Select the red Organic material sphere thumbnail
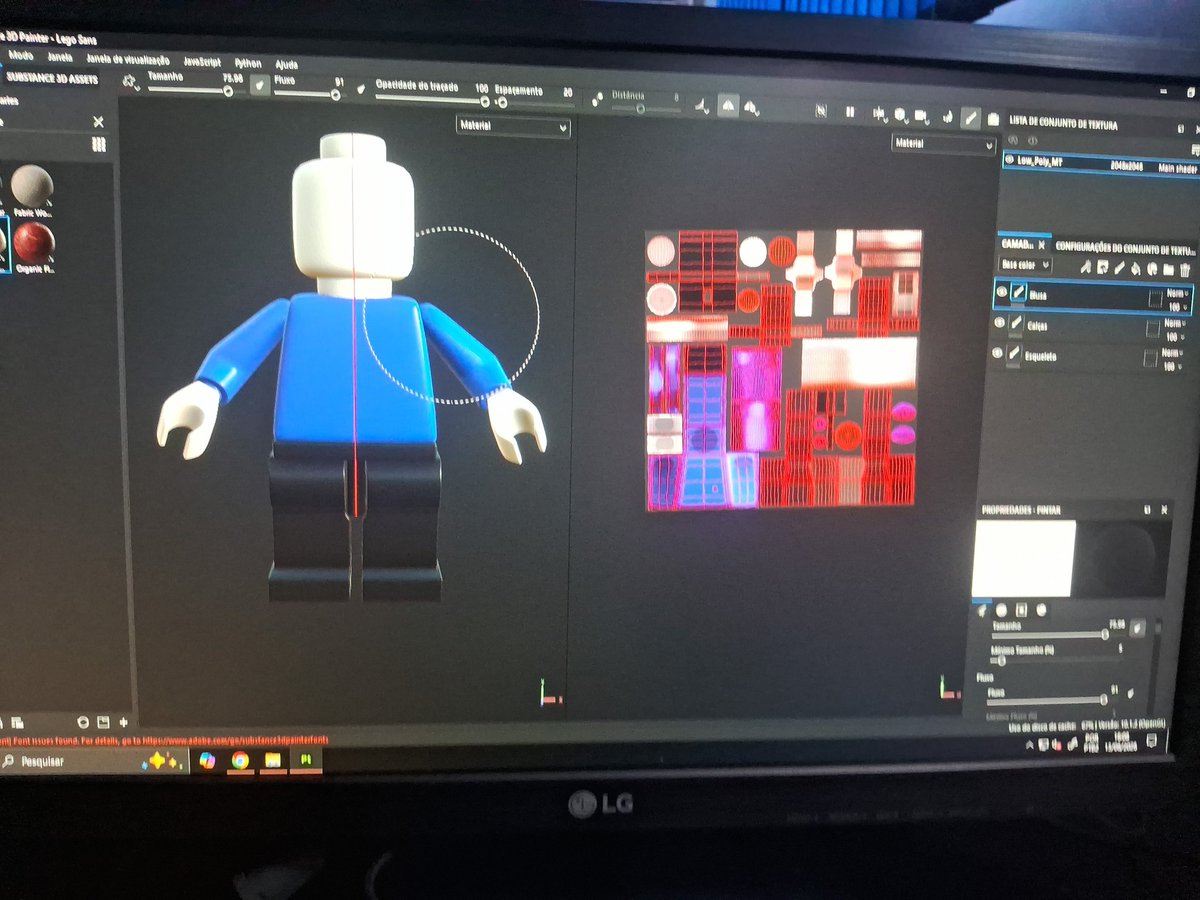 (34, 243)
